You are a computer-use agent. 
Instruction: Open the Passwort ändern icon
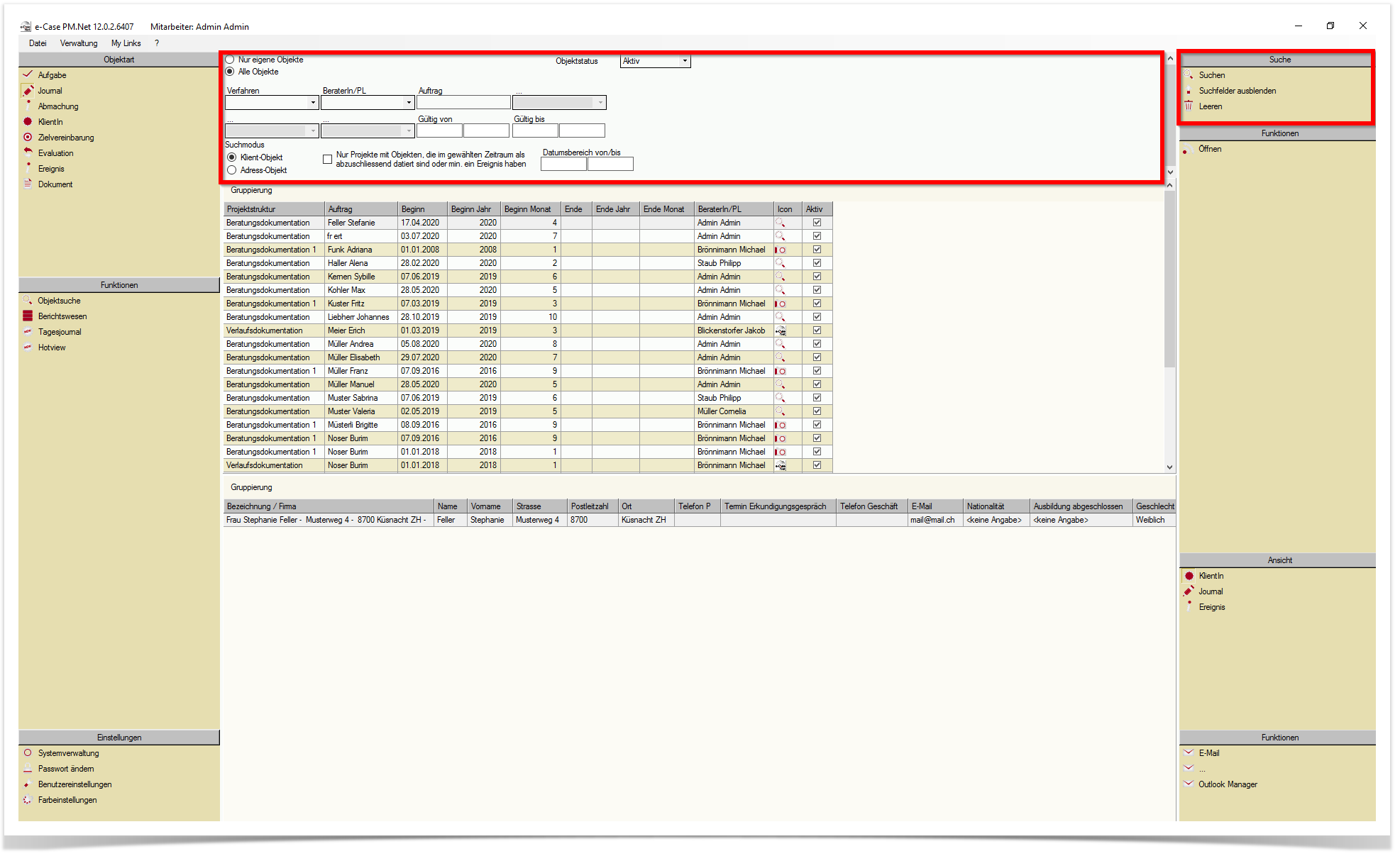coord(28,768)
